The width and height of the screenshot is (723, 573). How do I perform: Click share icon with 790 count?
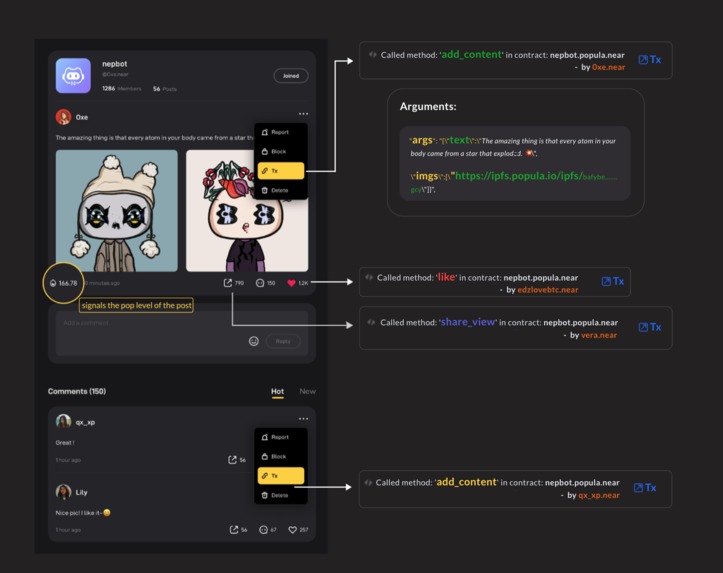tap(233, 283)
